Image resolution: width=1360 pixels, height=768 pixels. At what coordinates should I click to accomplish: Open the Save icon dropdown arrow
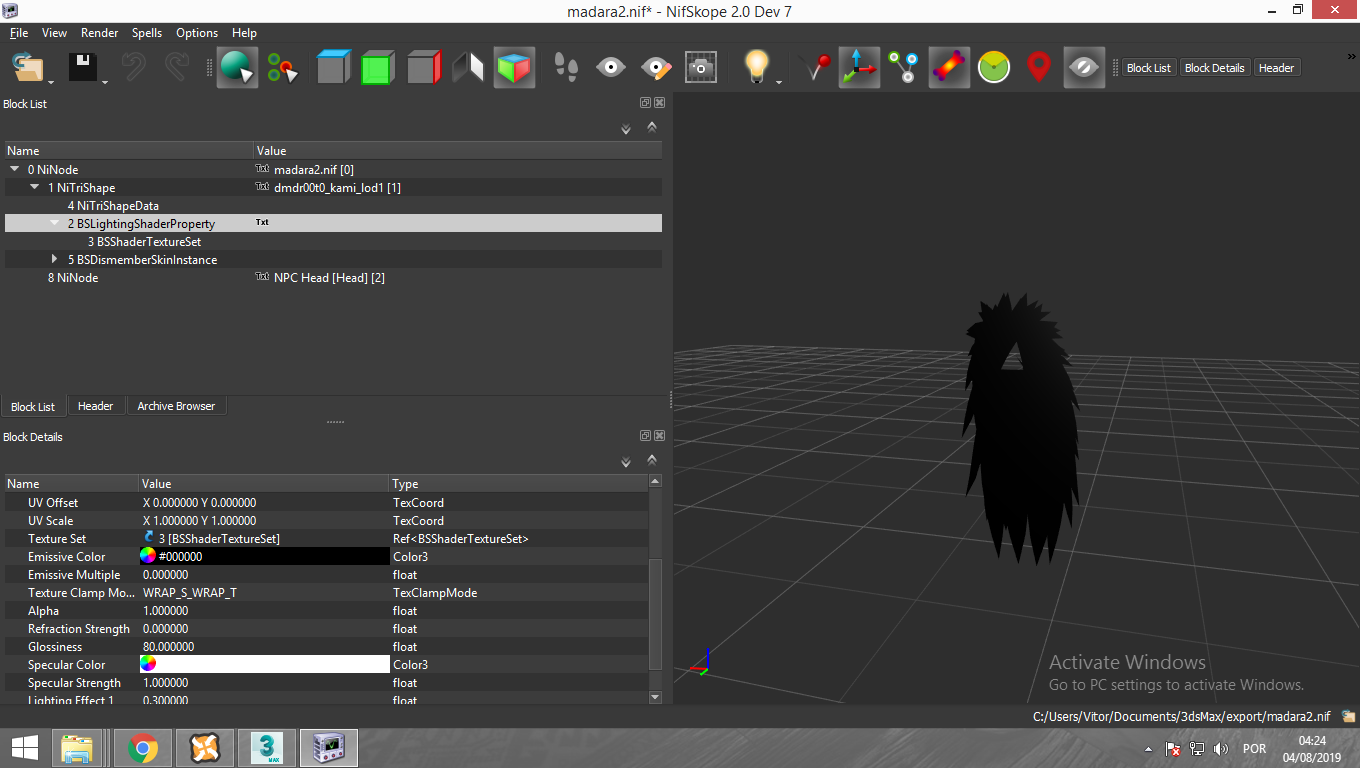point(105,82)
